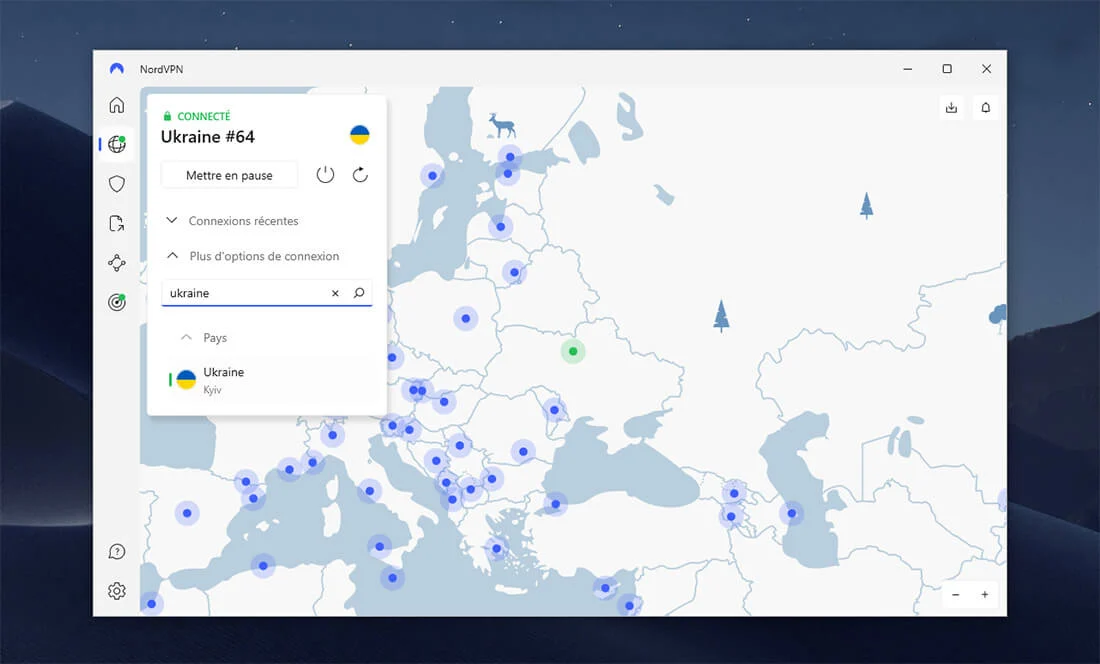Open the help question mark icon
The height and width of the screenshot is (664, 1100).
click(117, 552)
